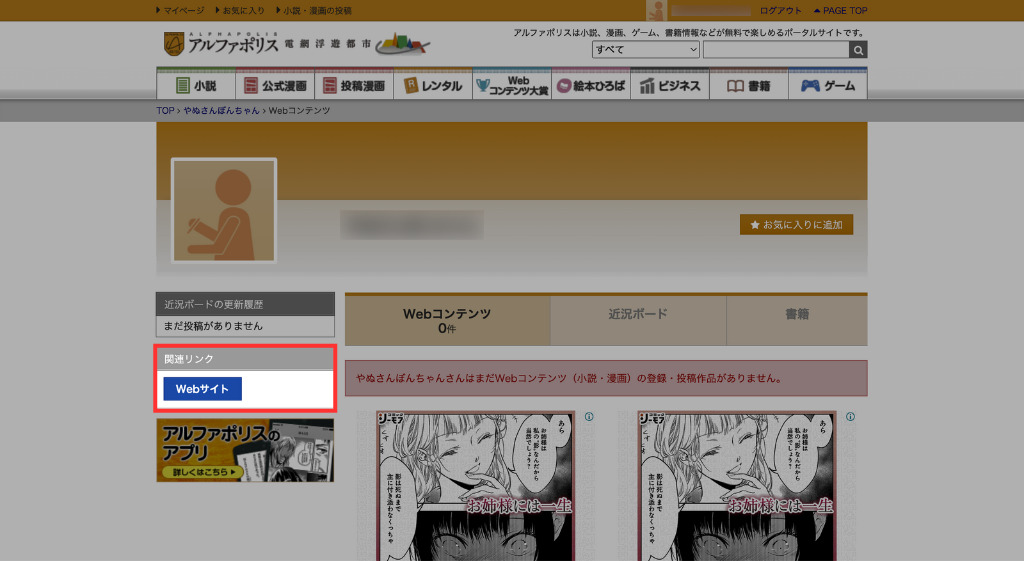Click the floating city logo illustration in header

click(402, 44)
